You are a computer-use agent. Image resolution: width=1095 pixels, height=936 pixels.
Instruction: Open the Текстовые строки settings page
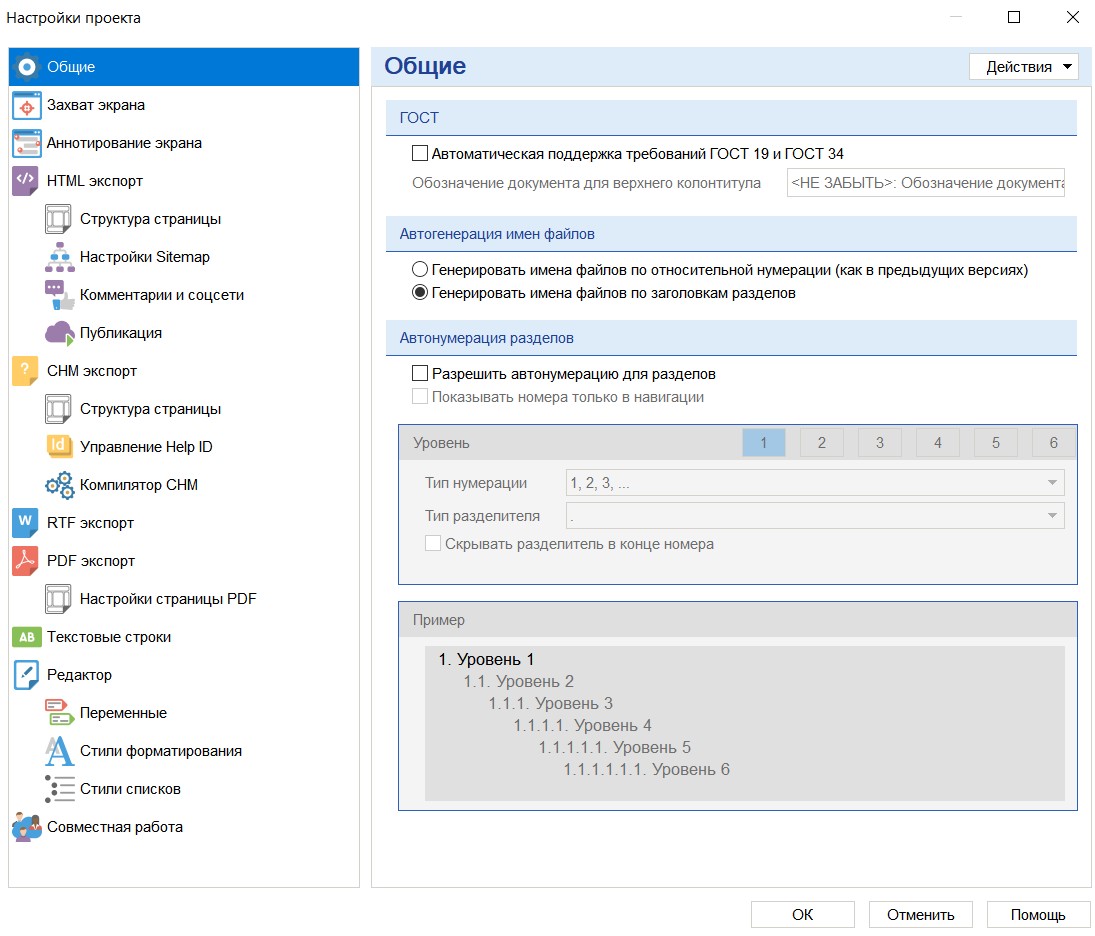(109, 637)
